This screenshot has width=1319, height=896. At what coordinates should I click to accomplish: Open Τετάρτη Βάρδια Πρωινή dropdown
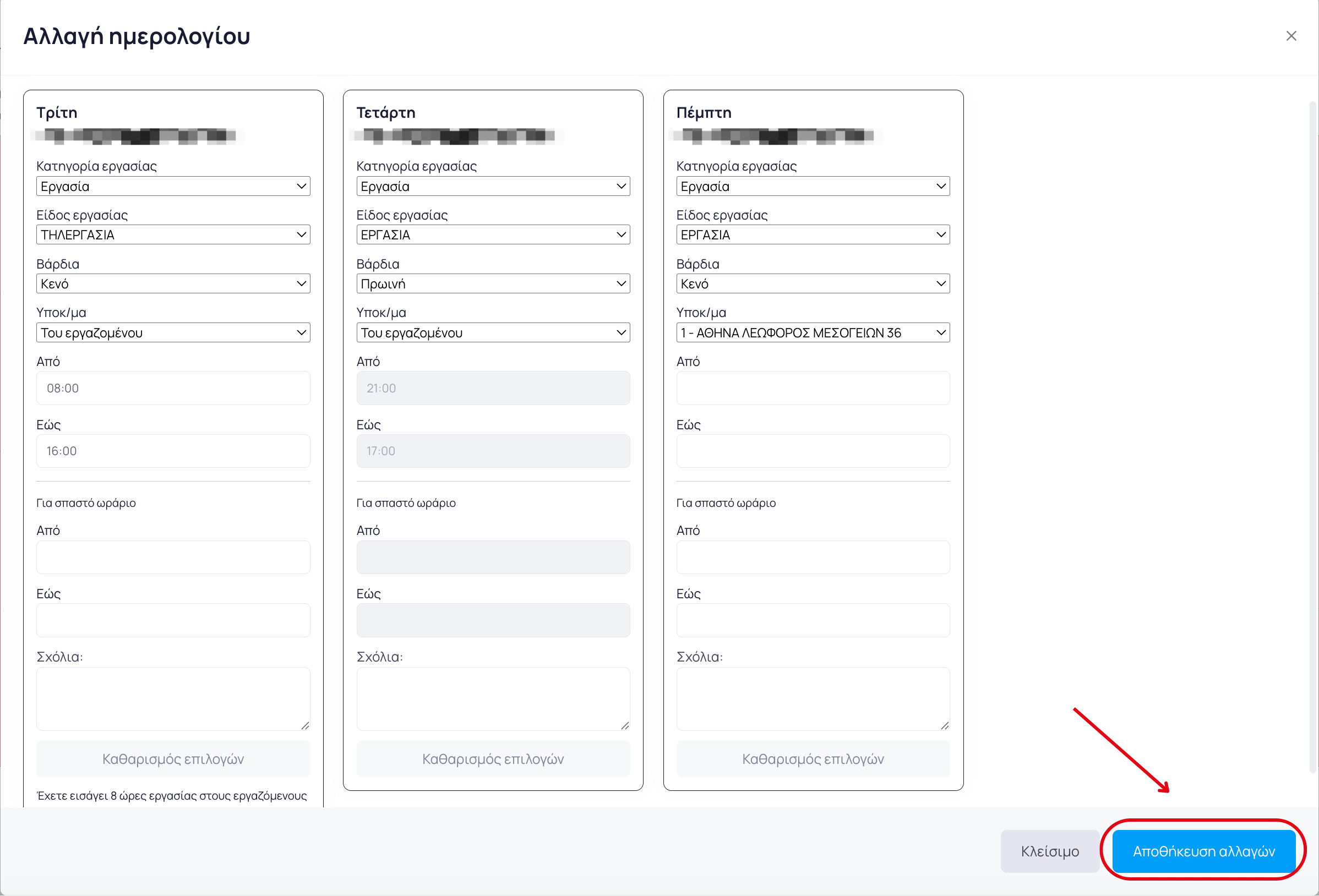coord(493,284)
